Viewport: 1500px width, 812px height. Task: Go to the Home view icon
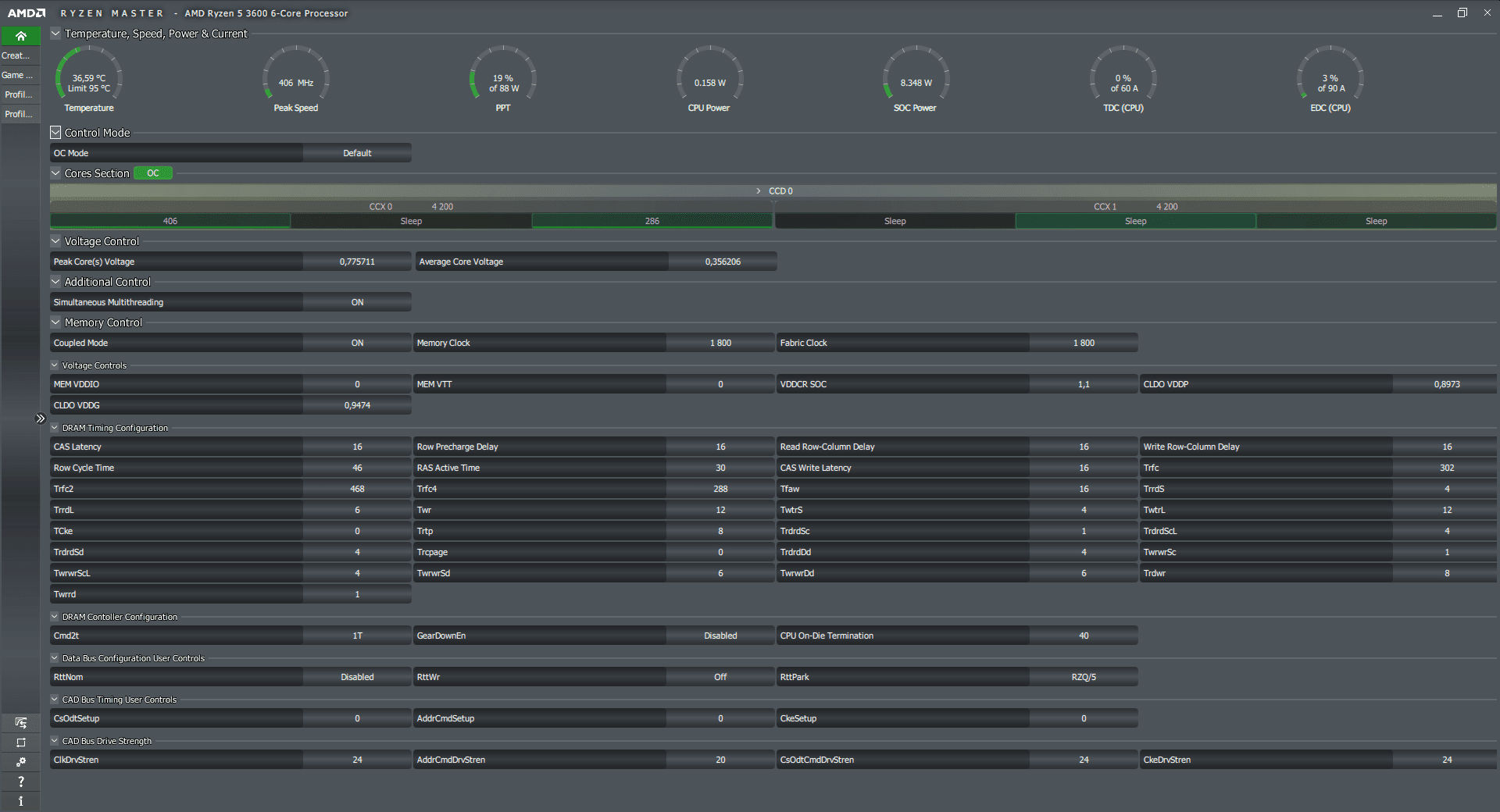[x=20, y=36]
